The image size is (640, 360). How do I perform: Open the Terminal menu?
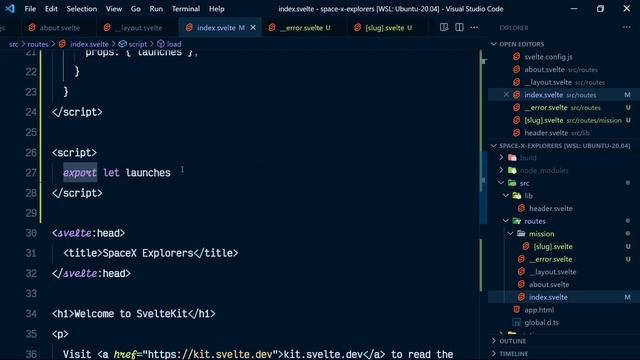[x=186, y=9]
